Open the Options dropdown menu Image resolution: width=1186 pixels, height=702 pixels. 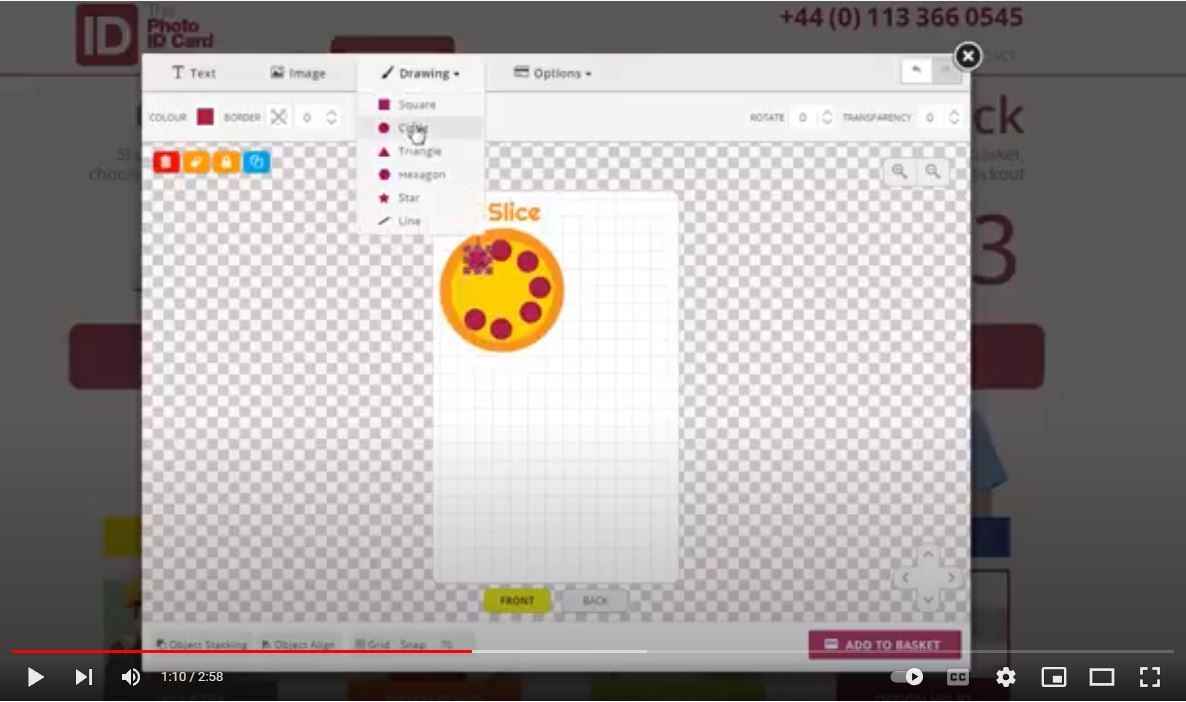pos(551,72)
